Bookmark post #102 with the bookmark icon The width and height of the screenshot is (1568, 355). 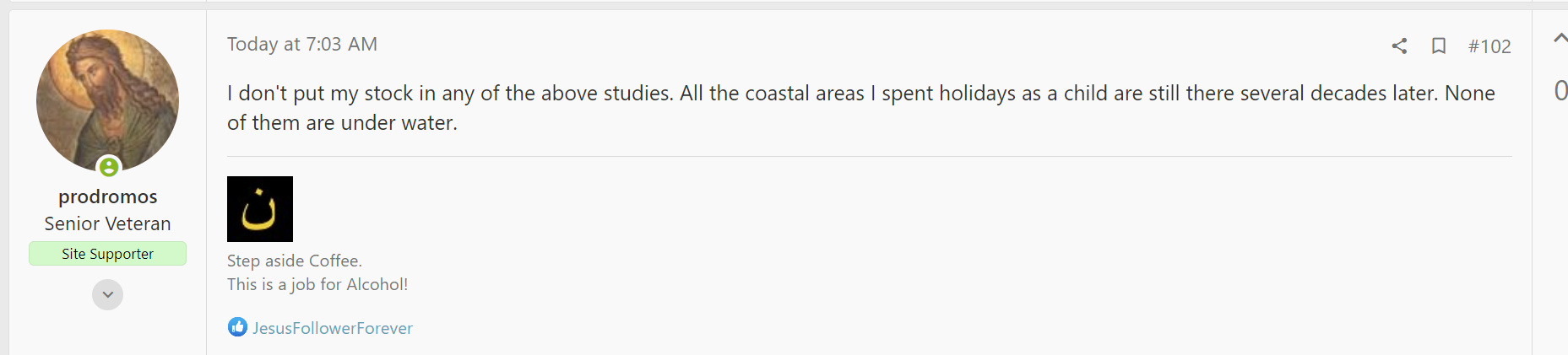[1439, 46]
